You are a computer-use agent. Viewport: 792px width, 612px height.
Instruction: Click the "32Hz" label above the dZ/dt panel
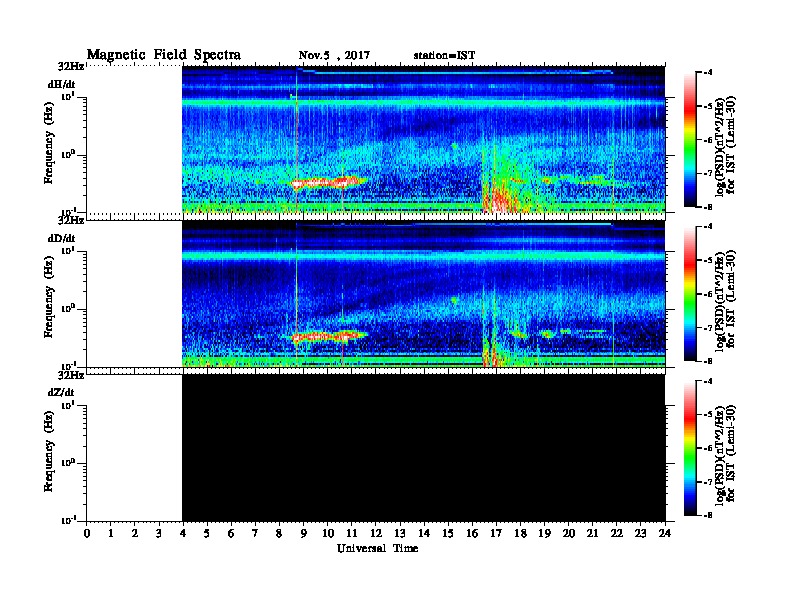[70, 375]
